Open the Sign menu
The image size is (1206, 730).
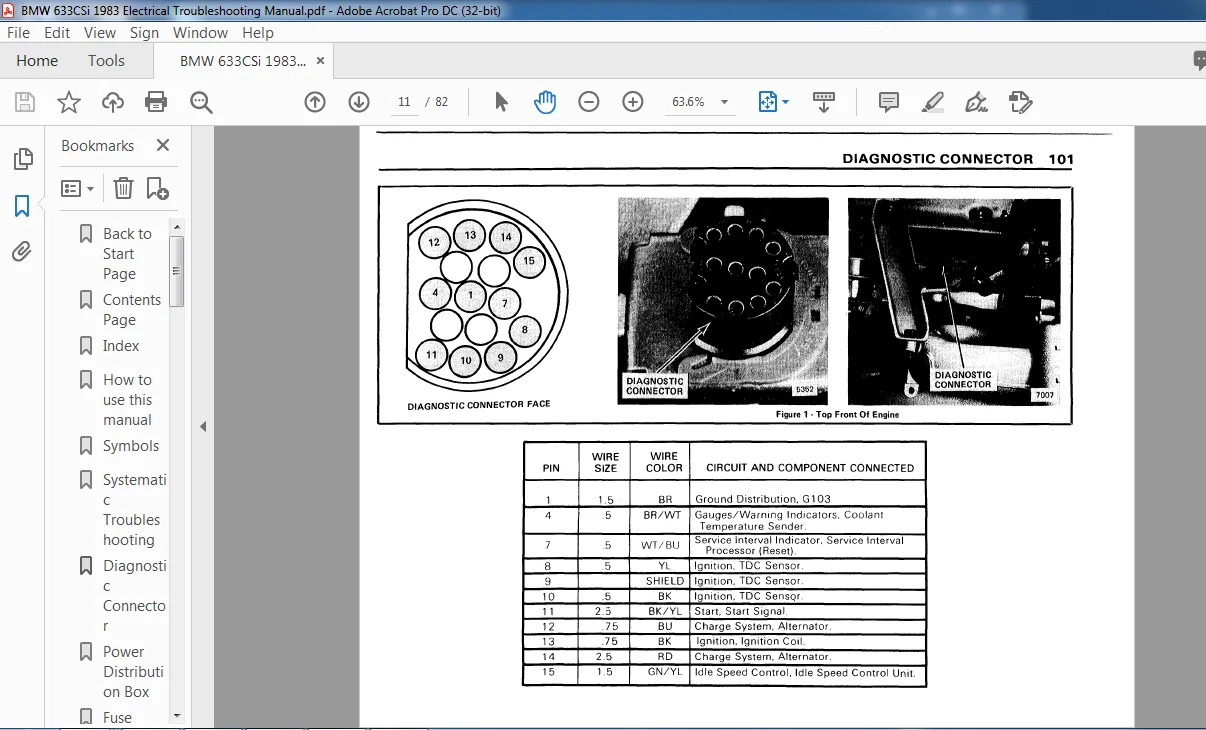144,32
